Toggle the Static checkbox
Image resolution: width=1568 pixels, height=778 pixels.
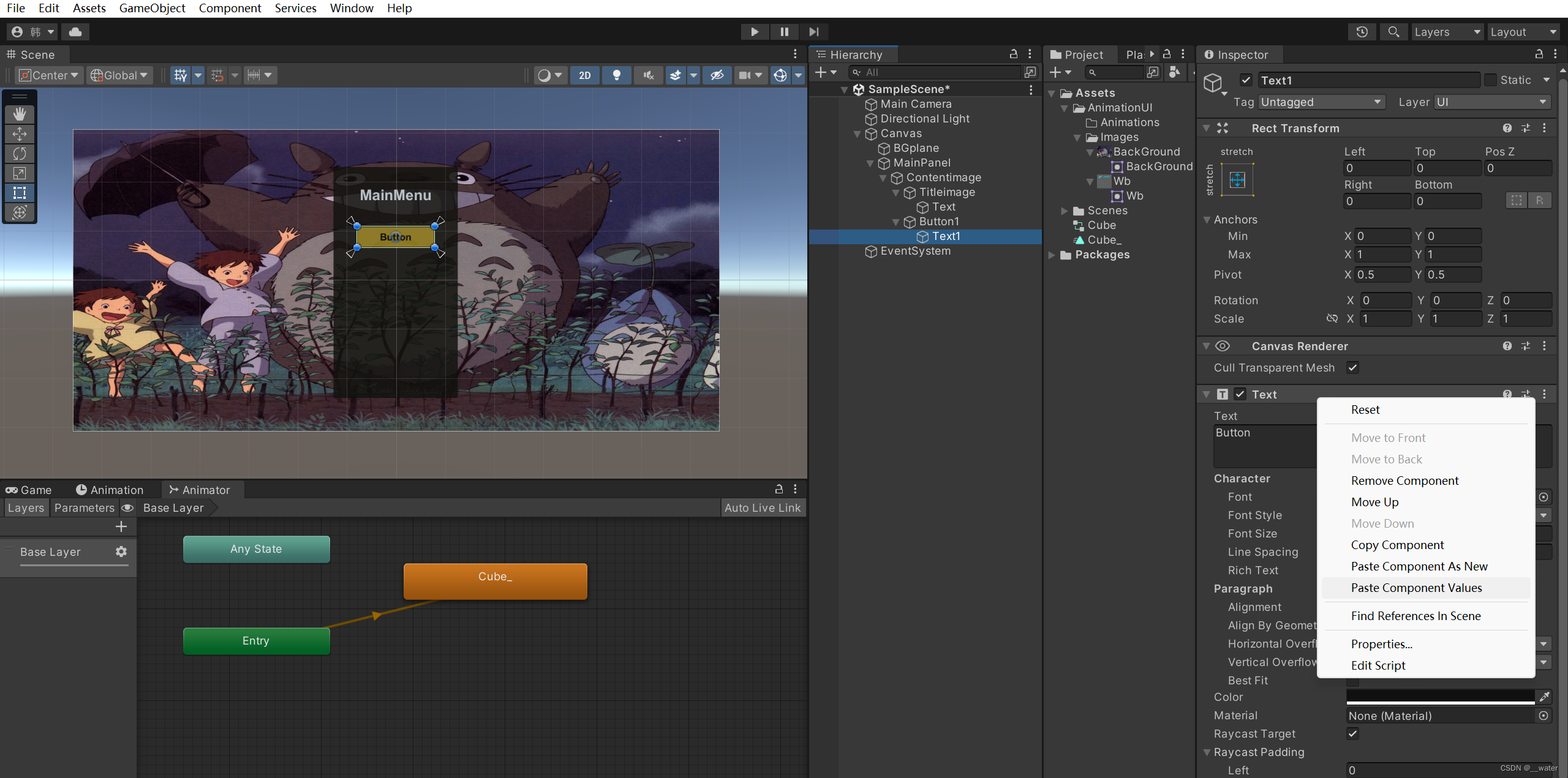click(x=1491, y=80)
